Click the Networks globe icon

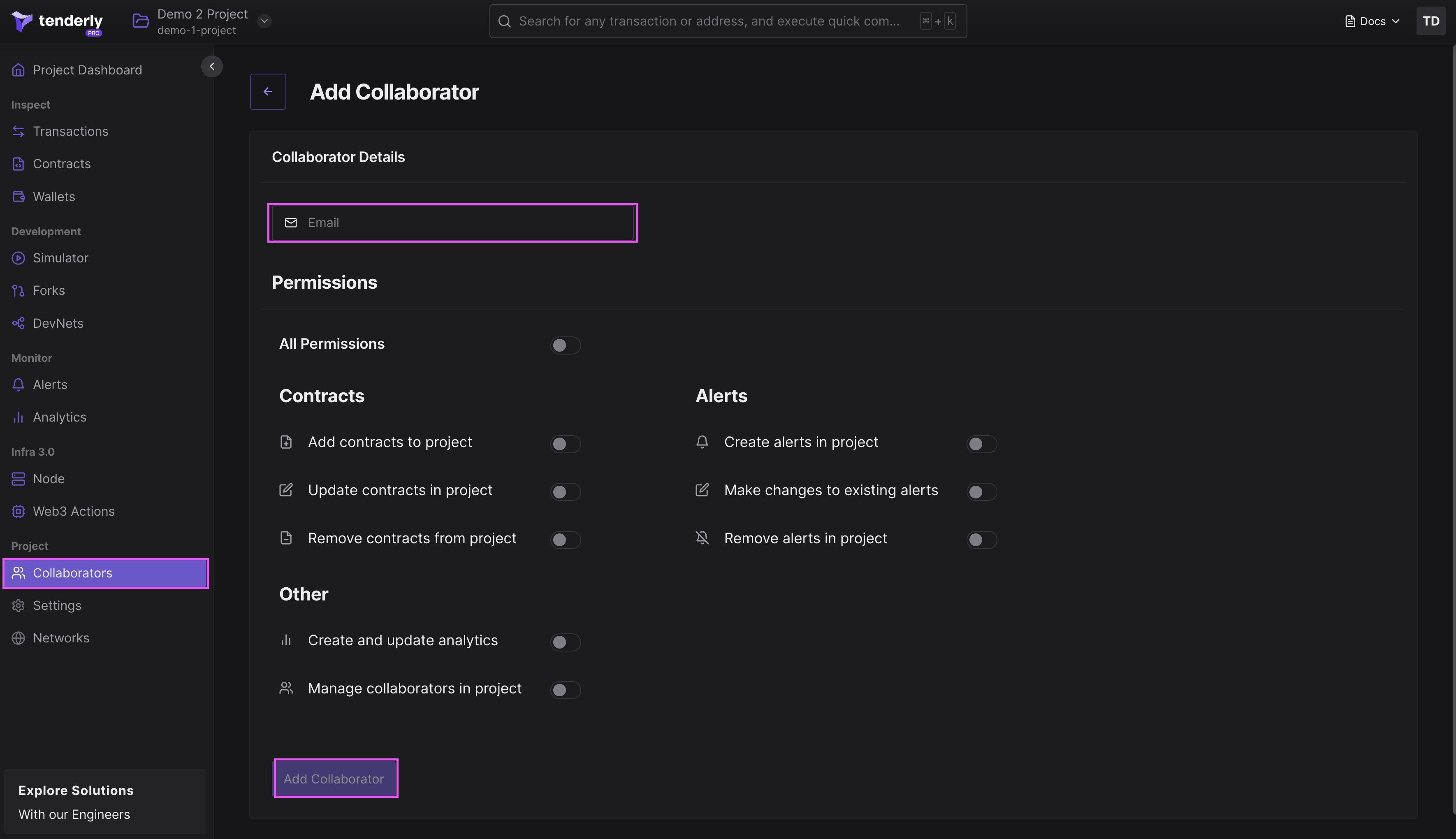point(19,638)
